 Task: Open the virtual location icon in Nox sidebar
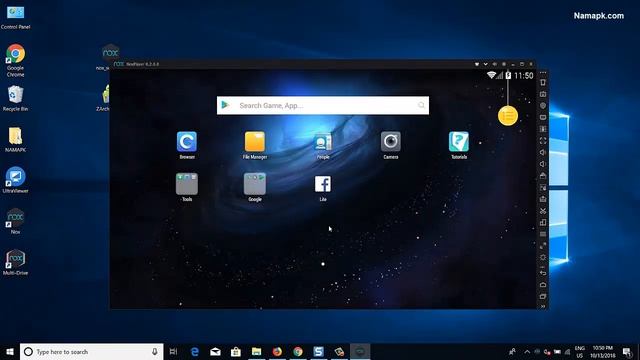point(543,106)
